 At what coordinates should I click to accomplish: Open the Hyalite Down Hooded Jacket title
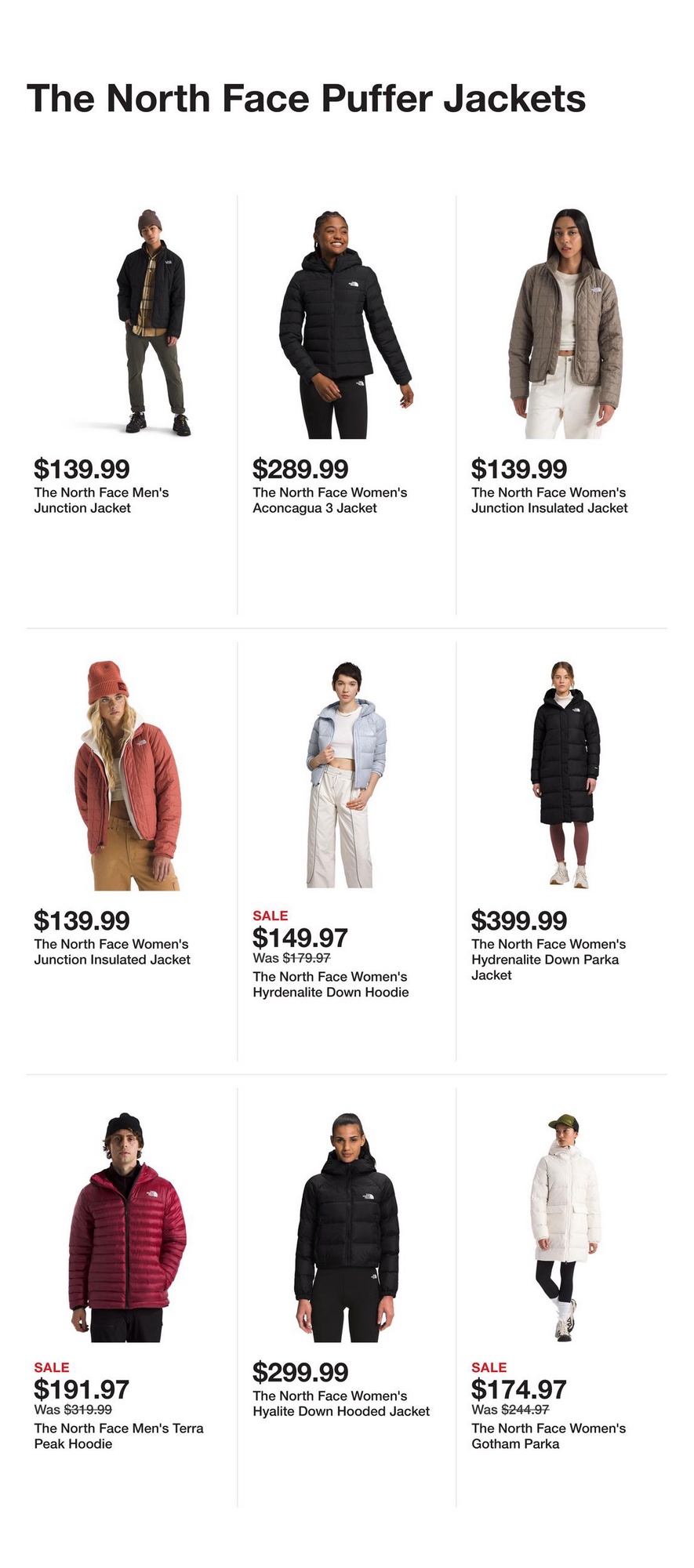(x=341, y=1403)
